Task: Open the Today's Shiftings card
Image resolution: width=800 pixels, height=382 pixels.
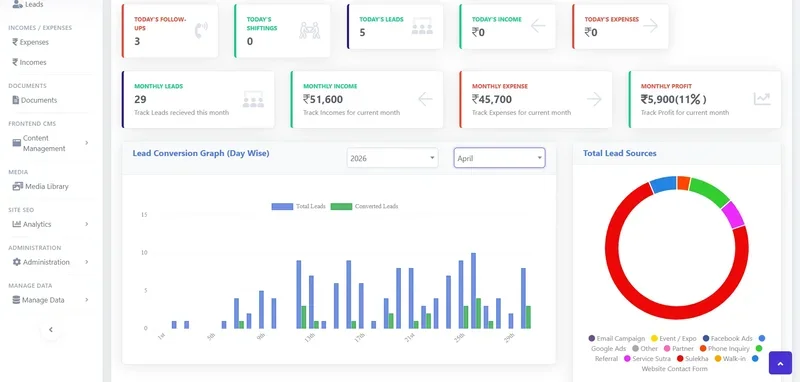Action: [x=282, y=31]
